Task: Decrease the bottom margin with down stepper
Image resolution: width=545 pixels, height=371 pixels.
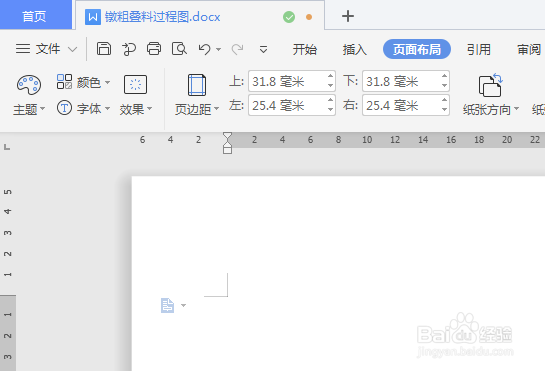Action: [x=445, y=86]
